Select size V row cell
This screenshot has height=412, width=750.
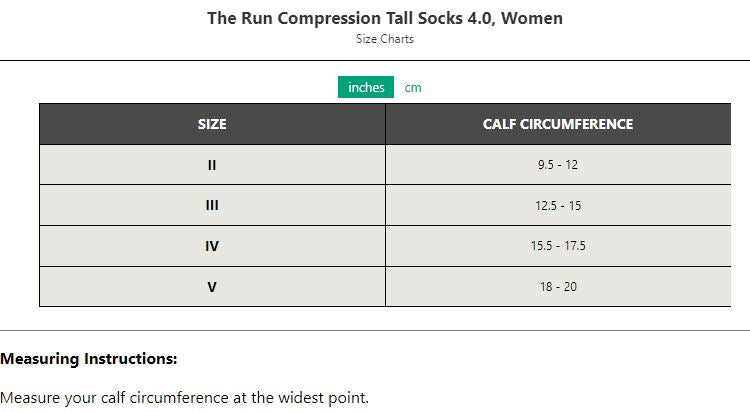click(x=212, y=286)
